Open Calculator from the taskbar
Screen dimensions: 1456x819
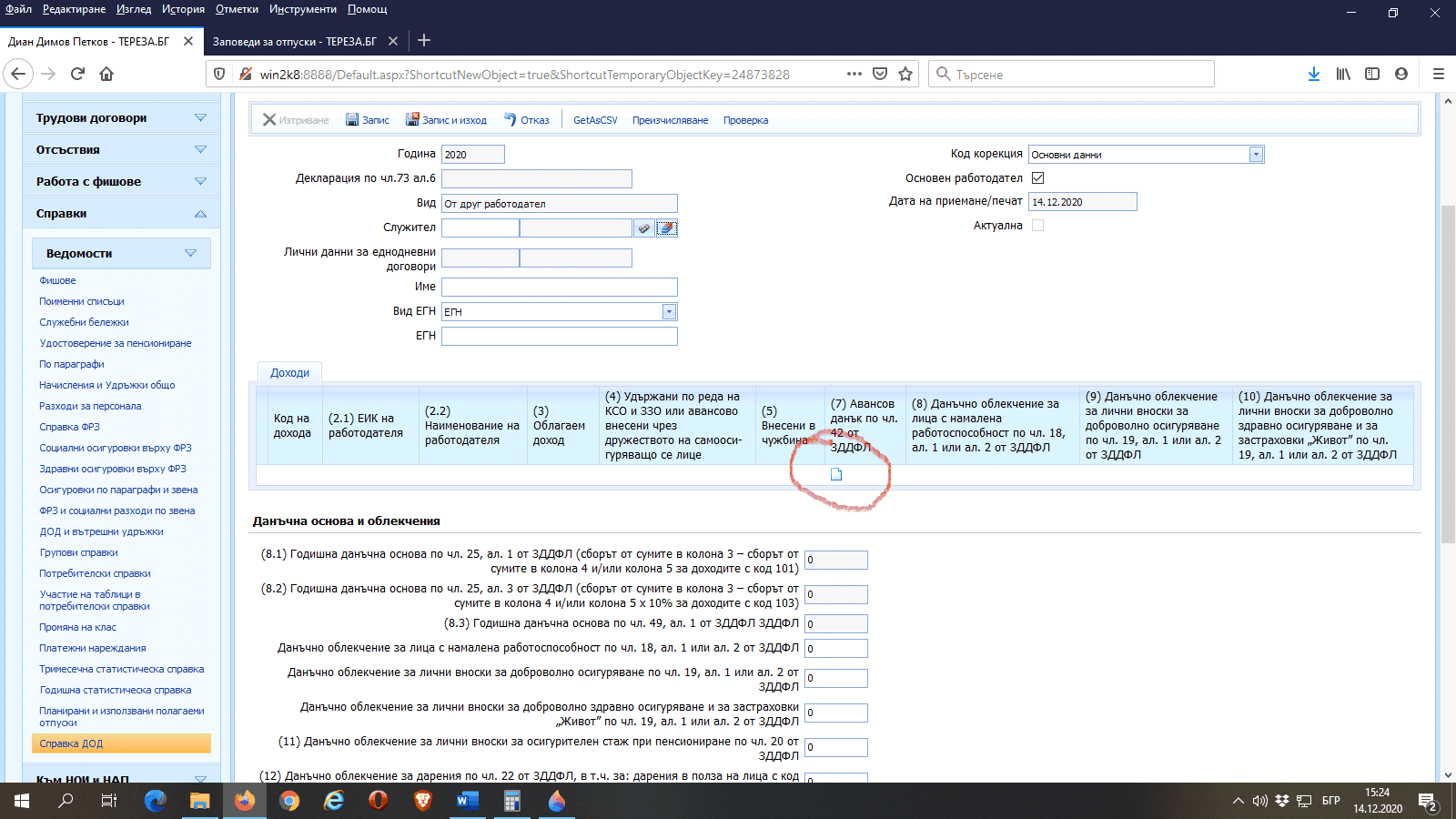pyautogui.click(x=511, y=801)
